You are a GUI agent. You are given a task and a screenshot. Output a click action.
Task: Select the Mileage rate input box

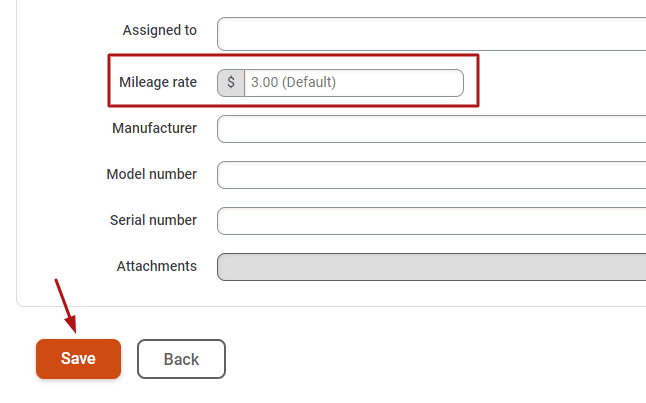[354, 83]
